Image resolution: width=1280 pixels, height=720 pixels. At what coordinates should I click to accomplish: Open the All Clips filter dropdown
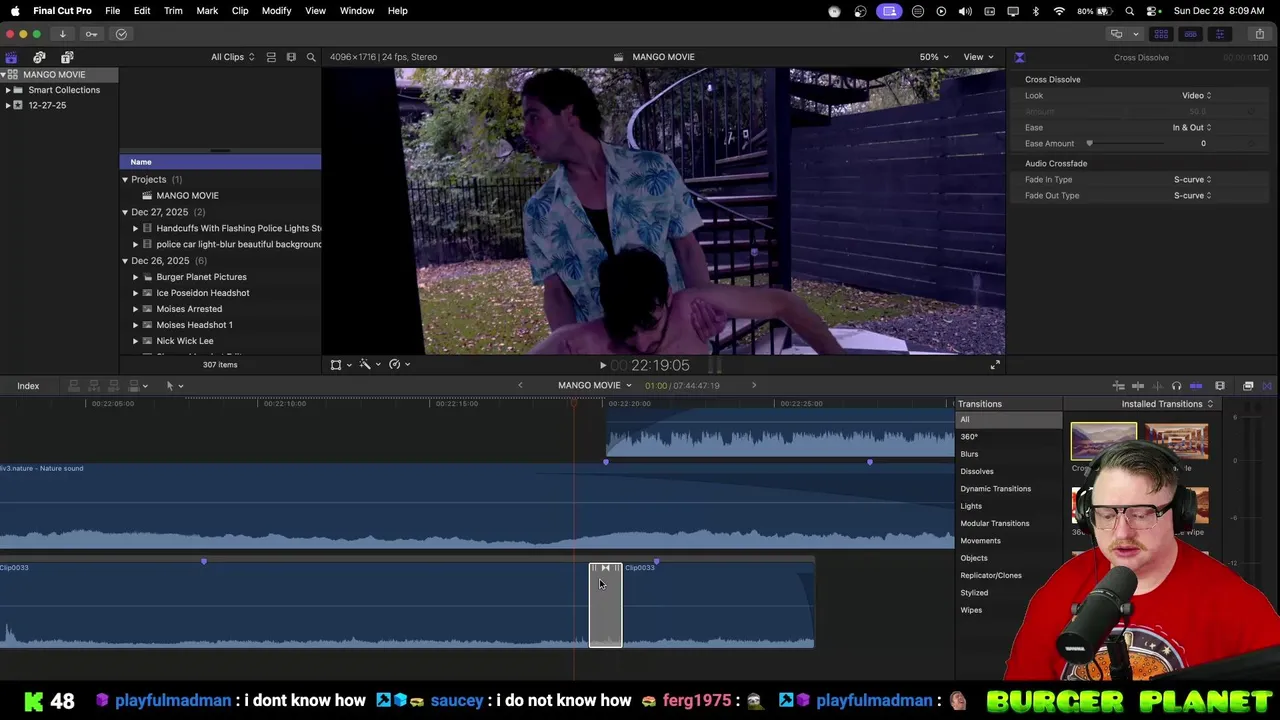(x=232, y=57)
